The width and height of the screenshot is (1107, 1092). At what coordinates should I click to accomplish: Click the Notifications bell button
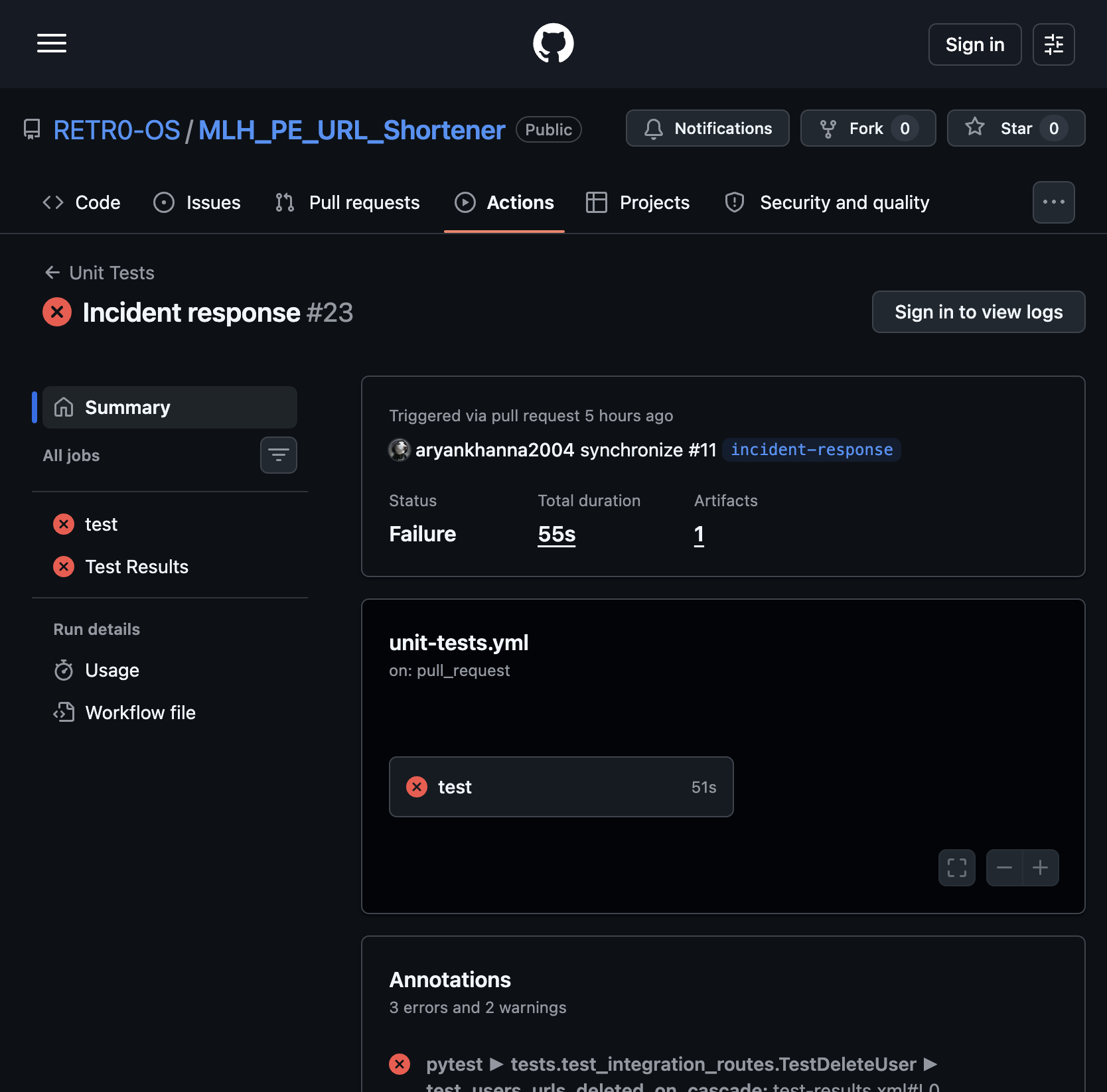(x=707, y=128)
